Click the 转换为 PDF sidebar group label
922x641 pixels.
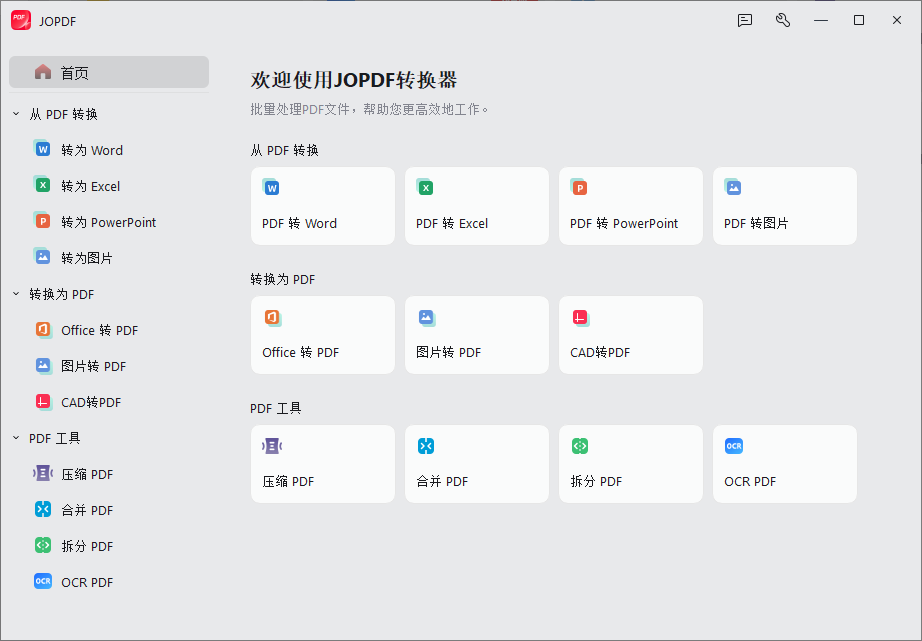(62, 294)
